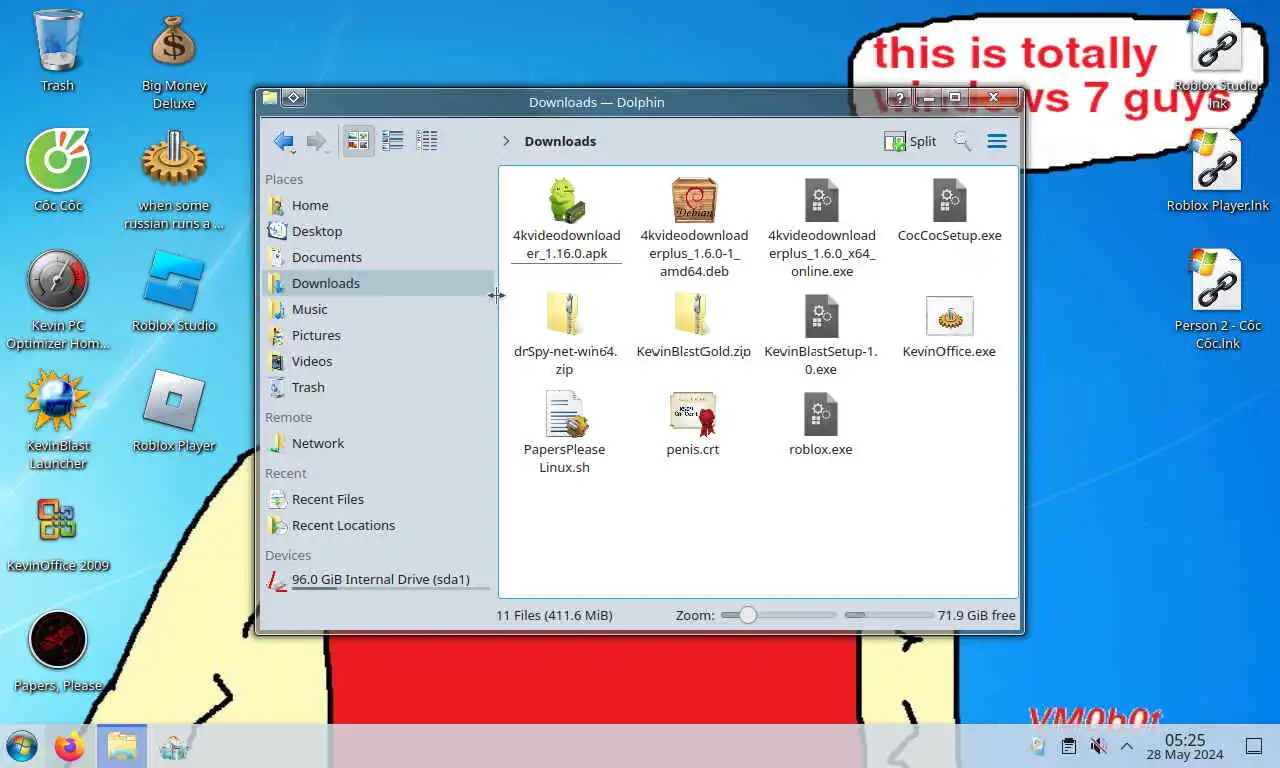Select the CocCocSetup.exe file icon
The height and width of the screenshot is (768, 1280).
[x=950, y=200]
